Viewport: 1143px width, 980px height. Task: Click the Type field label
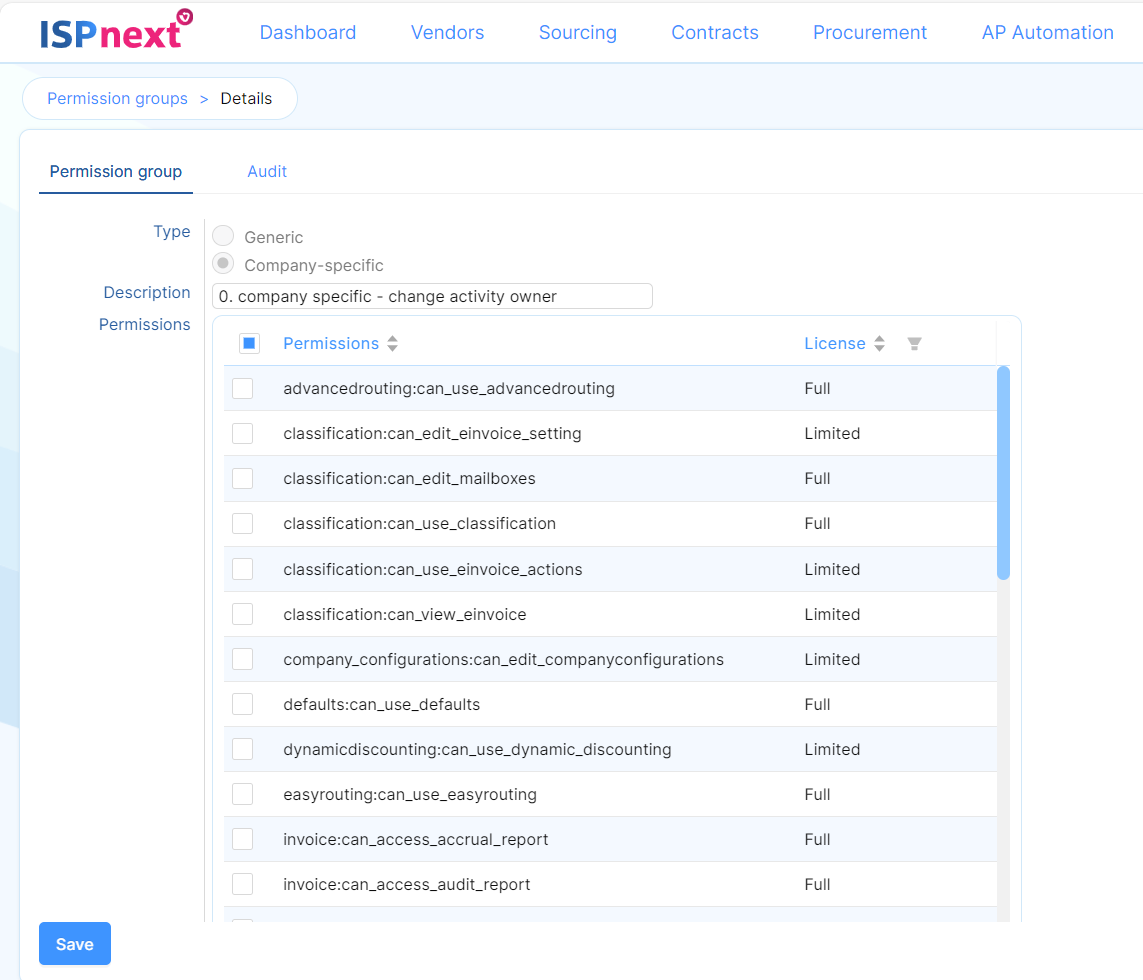pyautogui.click(x=172, y=232)
